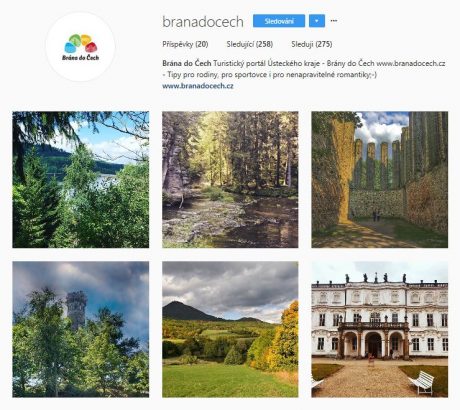The image size is (460, 410).
Task: Open the www.branadocech.cz website link
Action: click(198, 86)
